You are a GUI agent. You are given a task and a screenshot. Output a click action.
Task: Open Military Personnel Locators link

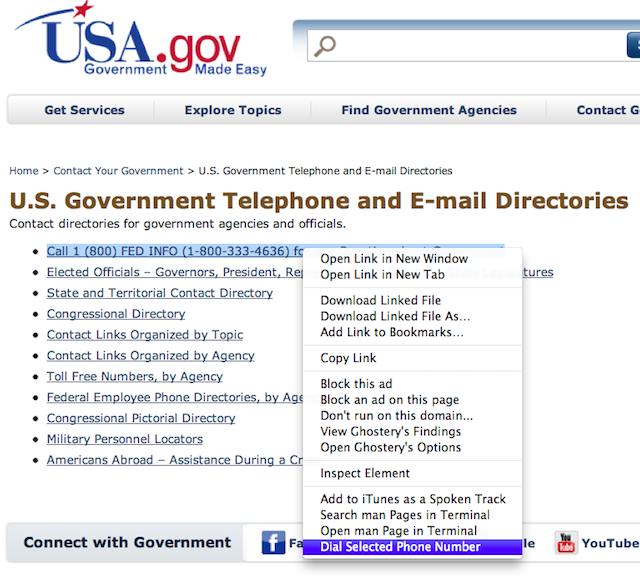click(x=124, y=439)
